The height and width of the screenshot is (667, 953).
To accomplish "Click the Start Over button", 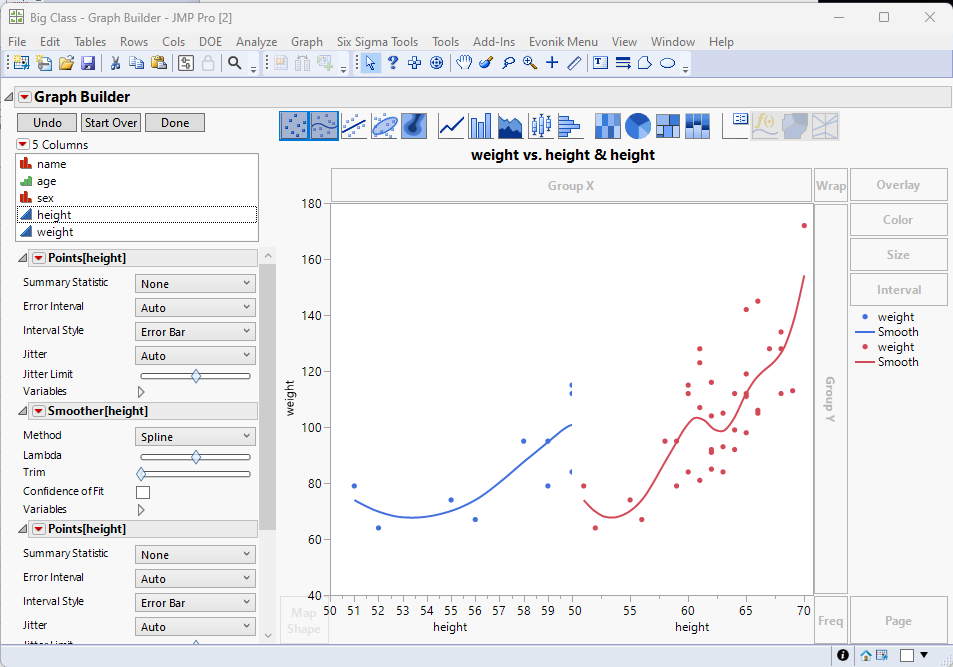I will point(111,123).
